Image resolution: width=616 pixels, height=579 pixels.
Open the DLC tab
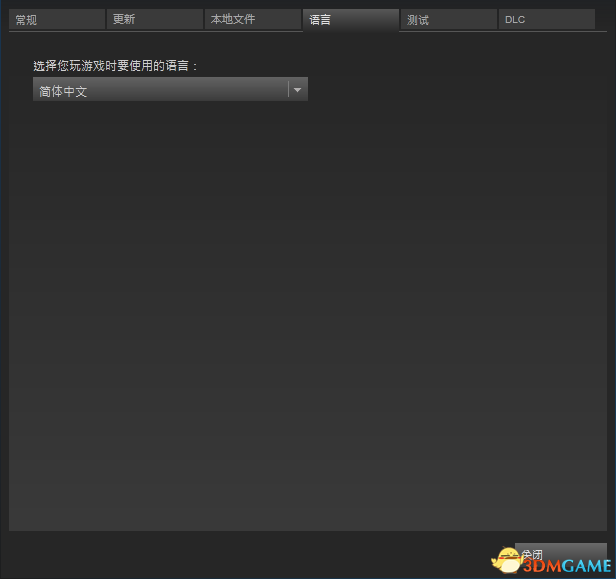pyautogui.click(x=546, y=20)
